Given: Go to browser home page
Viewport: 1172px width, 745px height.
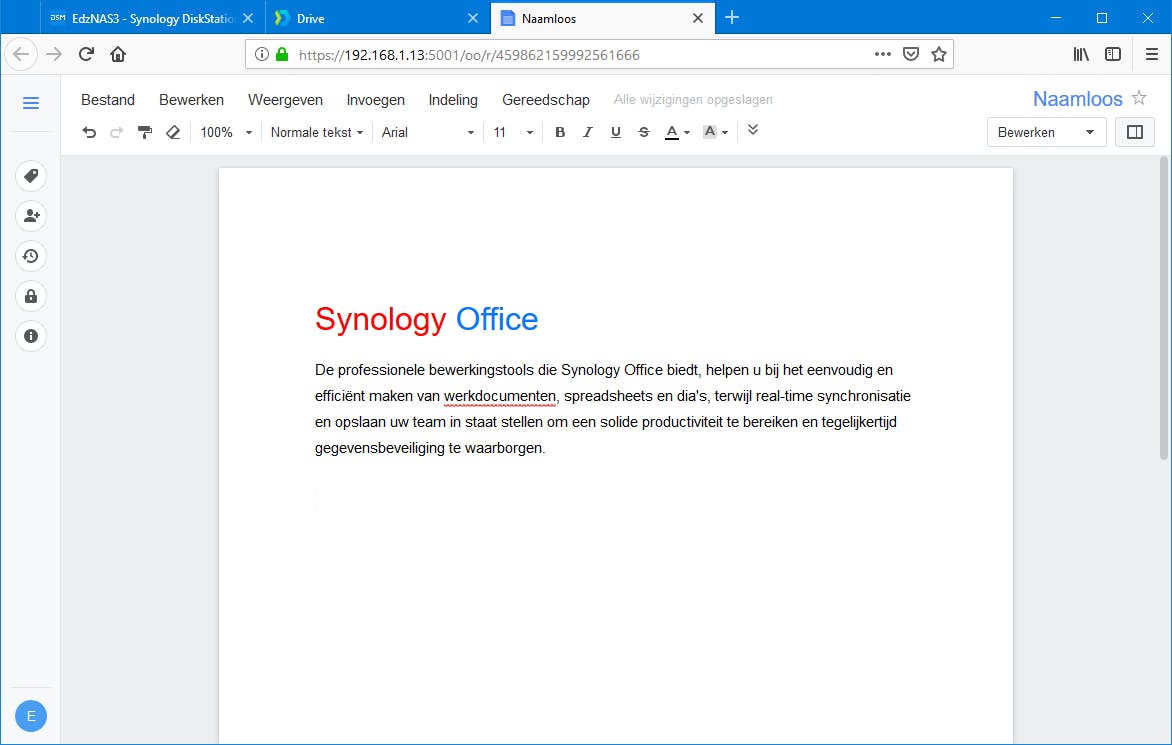Looking at the screenshot, I should [117, 54].
